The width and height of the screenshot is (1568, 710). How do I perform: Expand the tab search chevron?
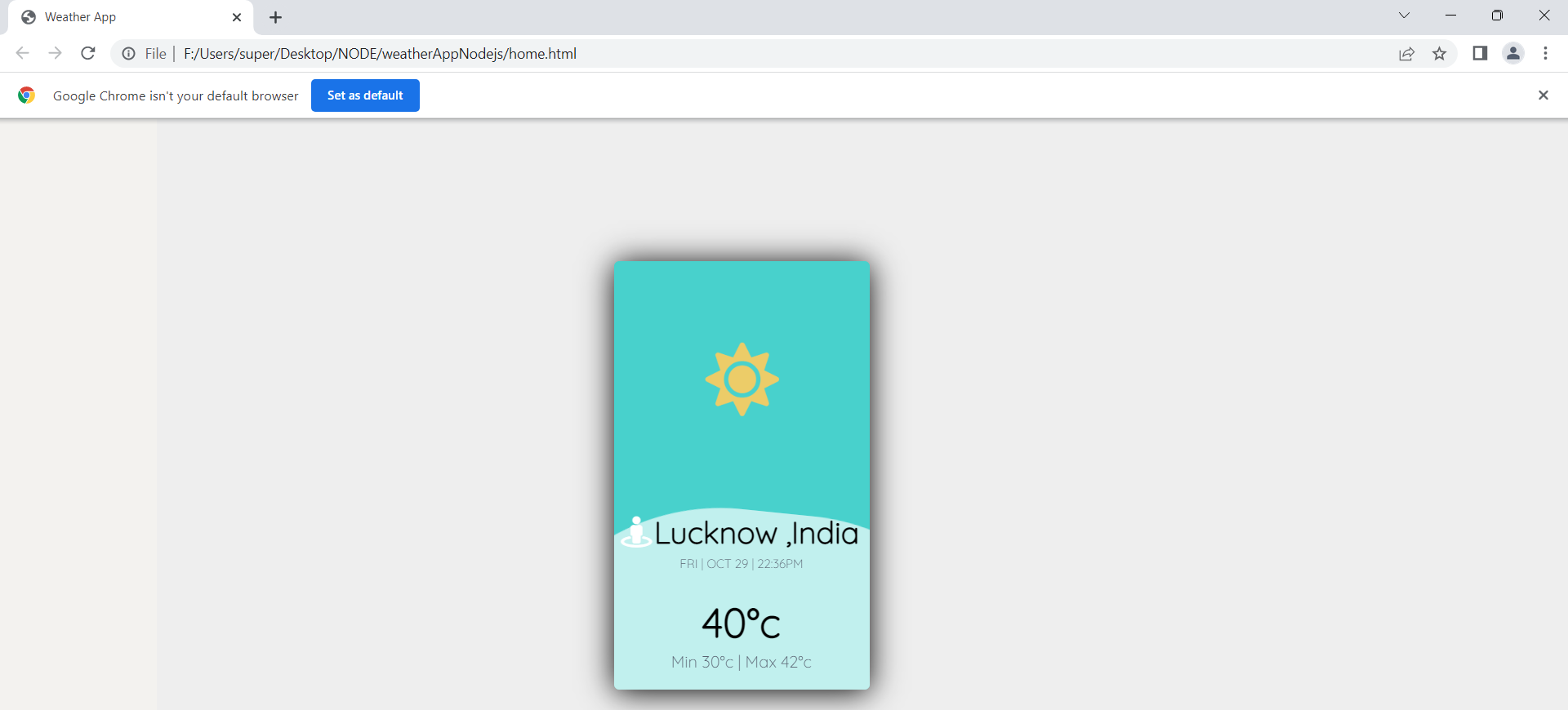coord(1404,16)
